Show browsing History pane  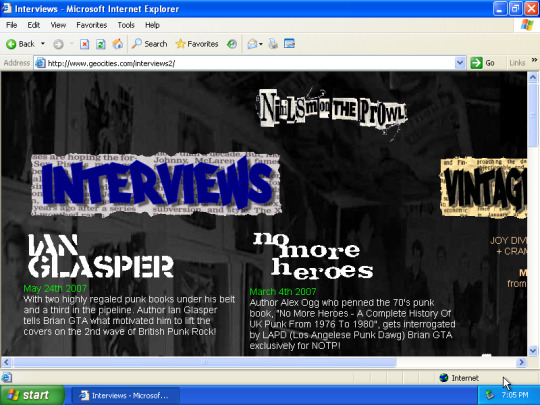click(x=232, y=44)
